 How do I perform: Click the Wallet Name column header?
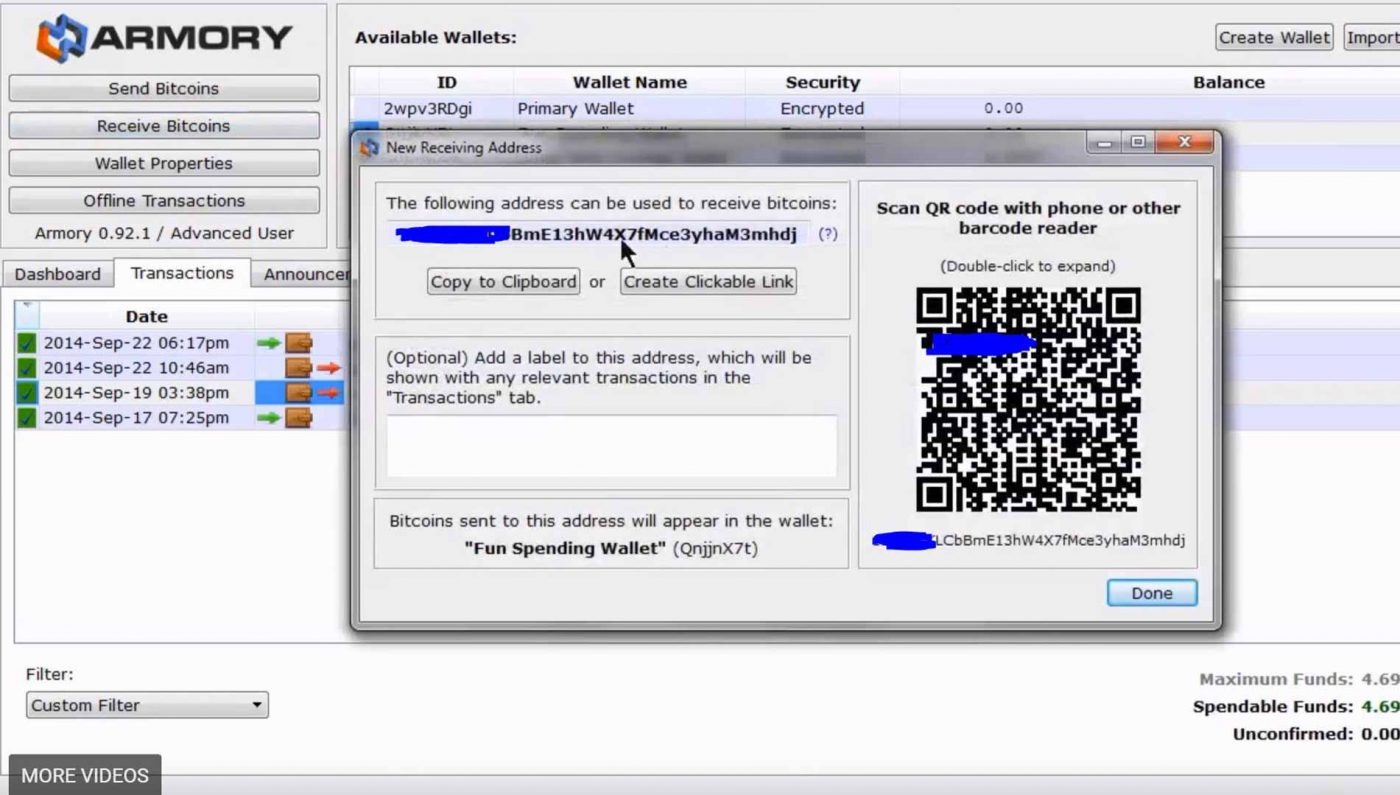coord(629,82)
